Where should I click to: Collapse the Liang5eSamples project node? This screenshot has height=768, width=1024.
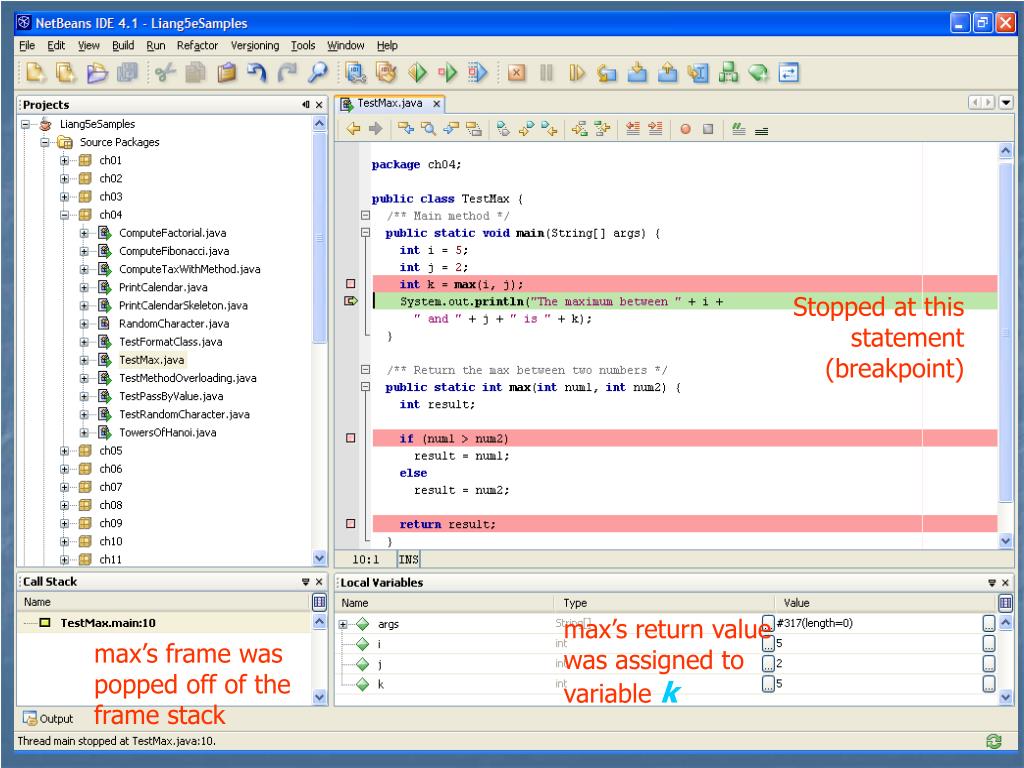point(25,124)
